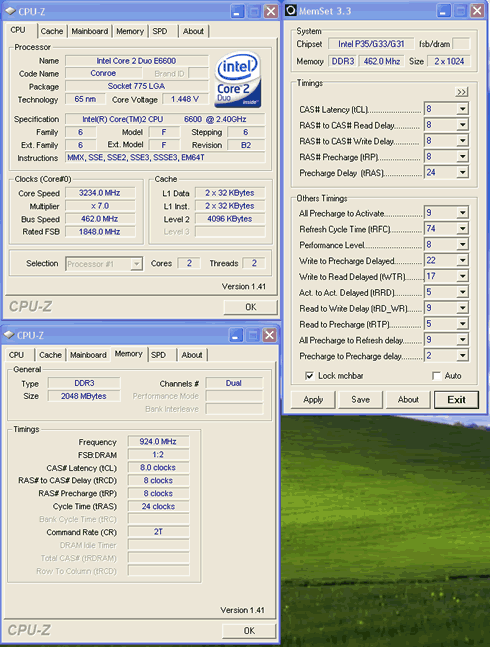
Task: Close the bottom CPU-Z window
Action: tap(269, 335)
